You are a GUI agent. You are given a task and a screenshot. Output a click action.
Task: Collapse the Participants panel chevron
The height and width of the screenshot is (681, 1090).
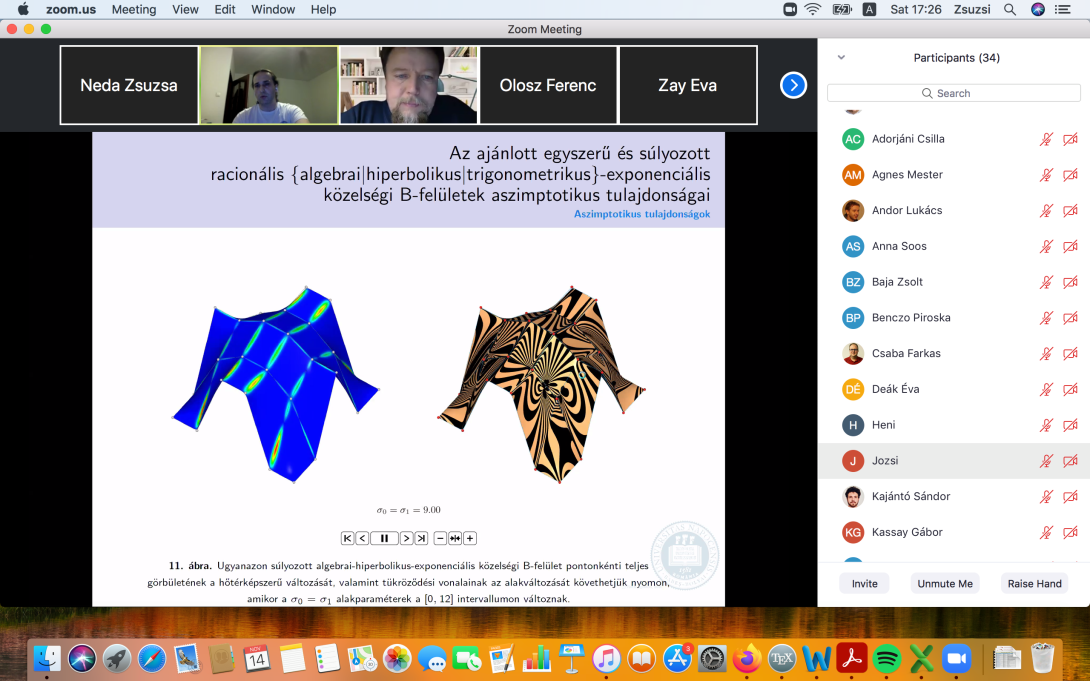click(841, 58)
